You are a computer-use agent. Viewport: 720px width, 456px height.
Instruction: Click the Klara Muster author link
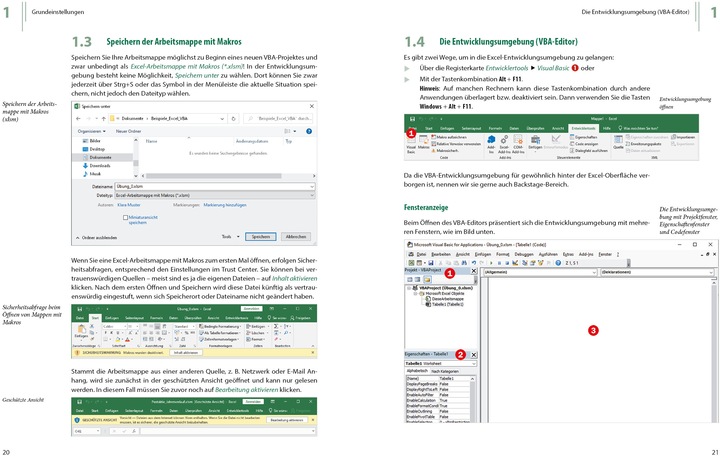pyautogui.click(x=129, y=205)
